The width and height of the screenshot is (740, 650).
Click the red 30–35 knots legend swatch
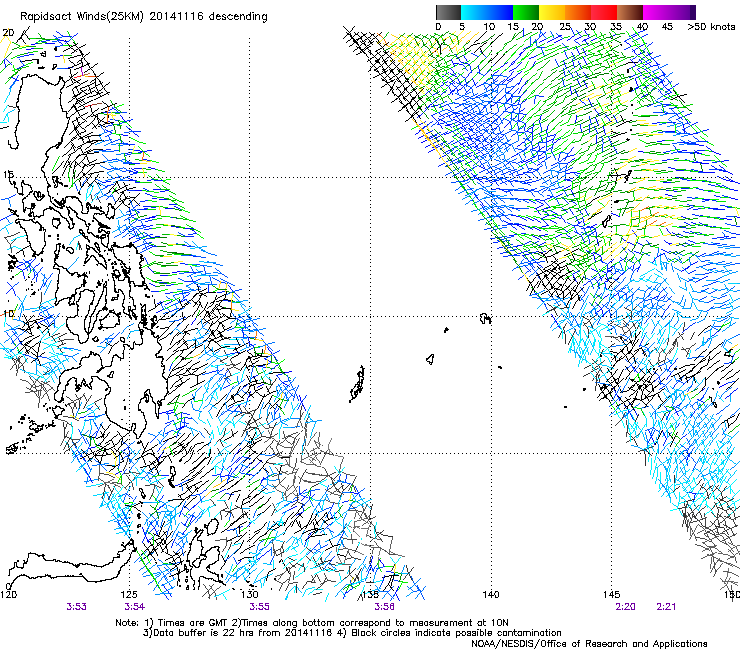pyautogui.click(x=604, y=12)
